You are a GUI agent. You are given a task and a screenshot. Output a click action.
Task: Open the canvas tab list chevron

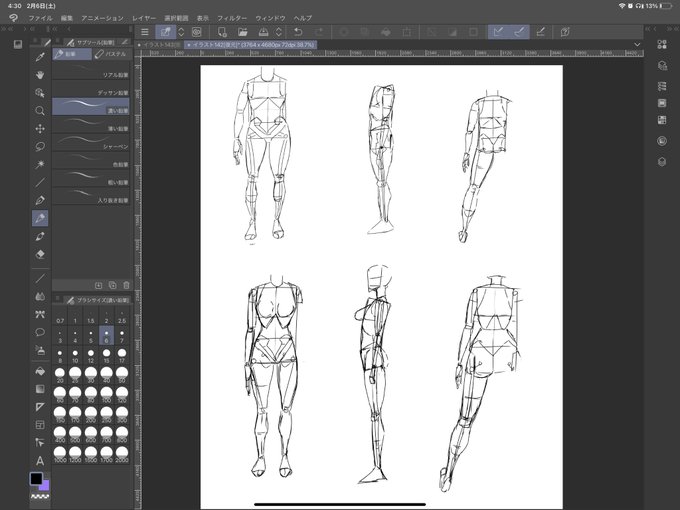click(637, 44)
